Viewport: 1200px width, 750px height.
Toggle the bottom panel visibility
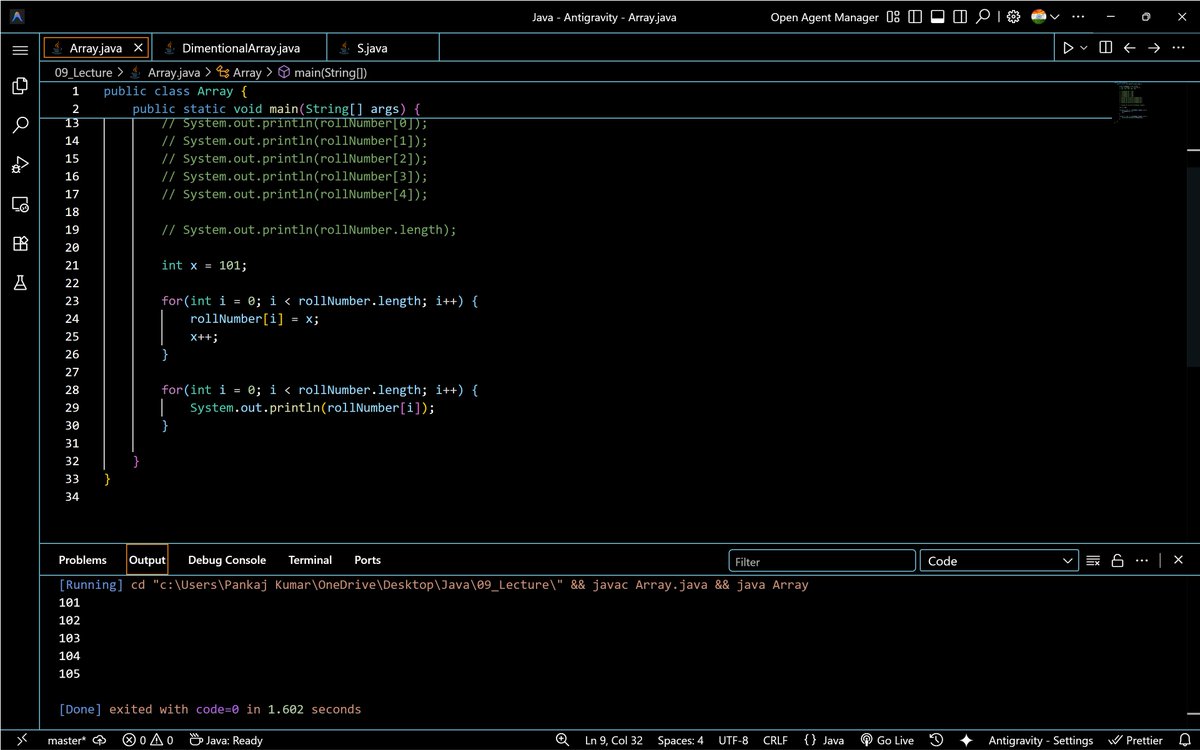tap(938, 17)
